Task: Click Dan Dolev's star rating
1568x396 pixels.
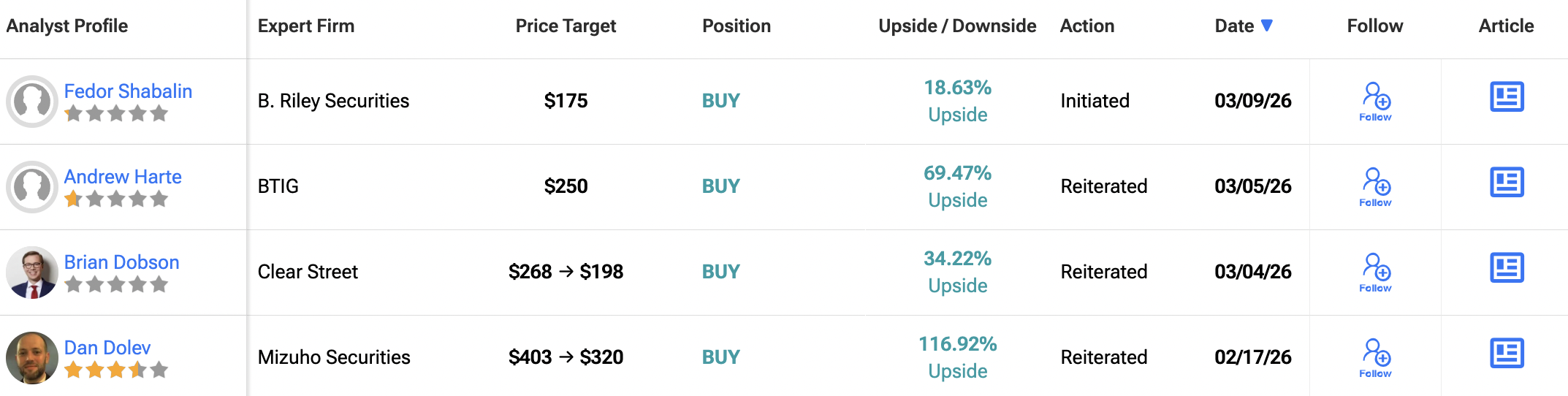Action: 116,370
